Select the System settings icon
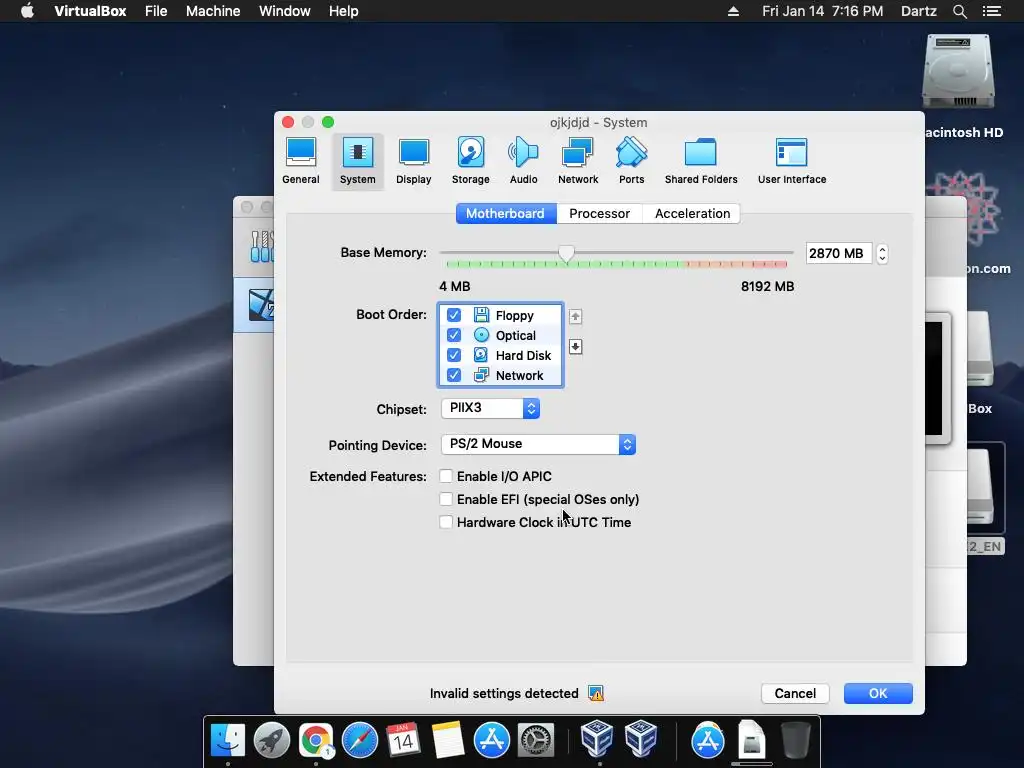1024x768 pixels. point(357,161)
